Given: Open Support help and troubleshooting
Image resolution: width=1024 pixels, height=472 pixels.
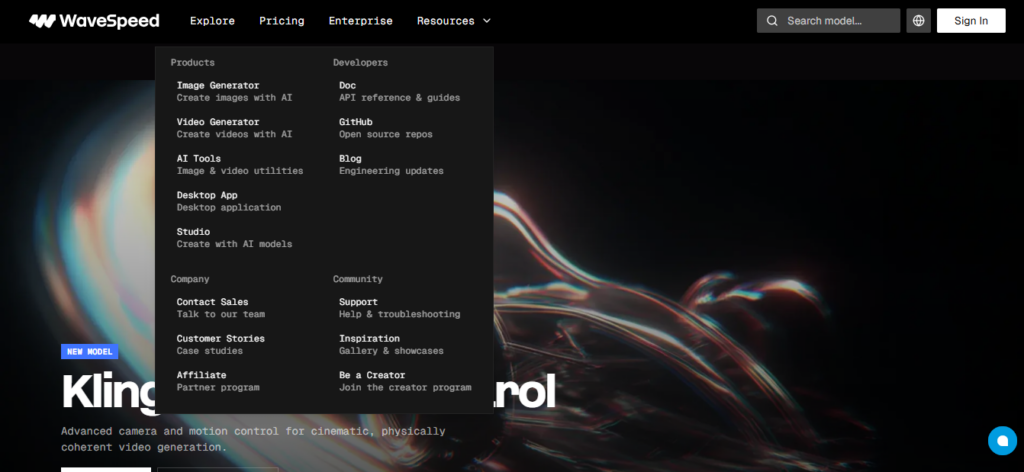Looking at the screenshot, I should point(400,308).
